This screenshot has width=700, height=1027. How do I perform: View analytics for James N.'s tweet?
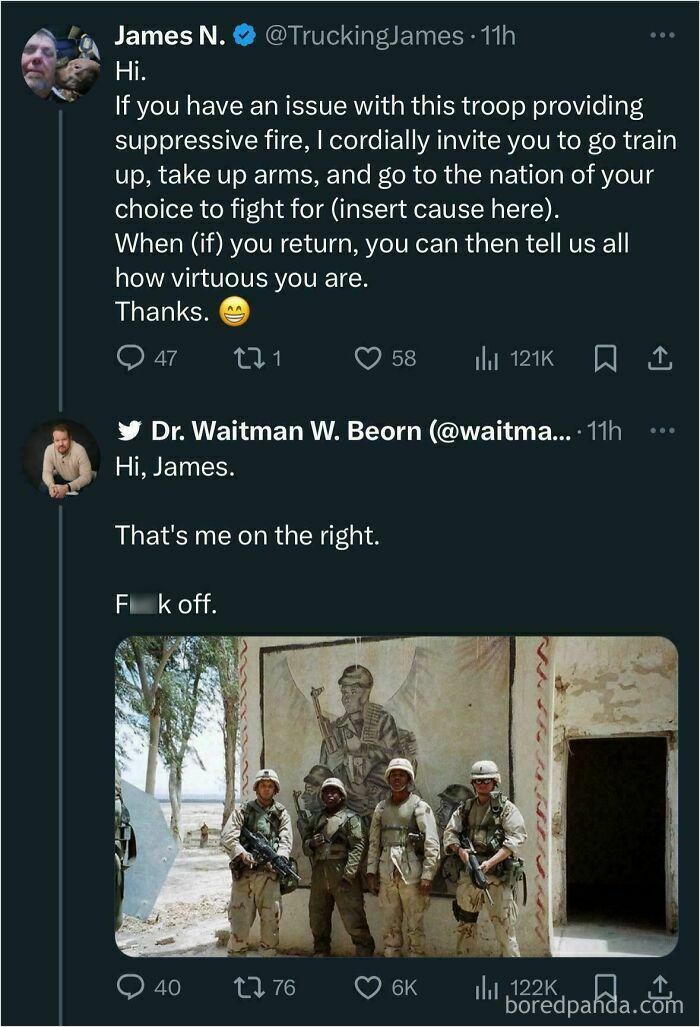[488, 358]
